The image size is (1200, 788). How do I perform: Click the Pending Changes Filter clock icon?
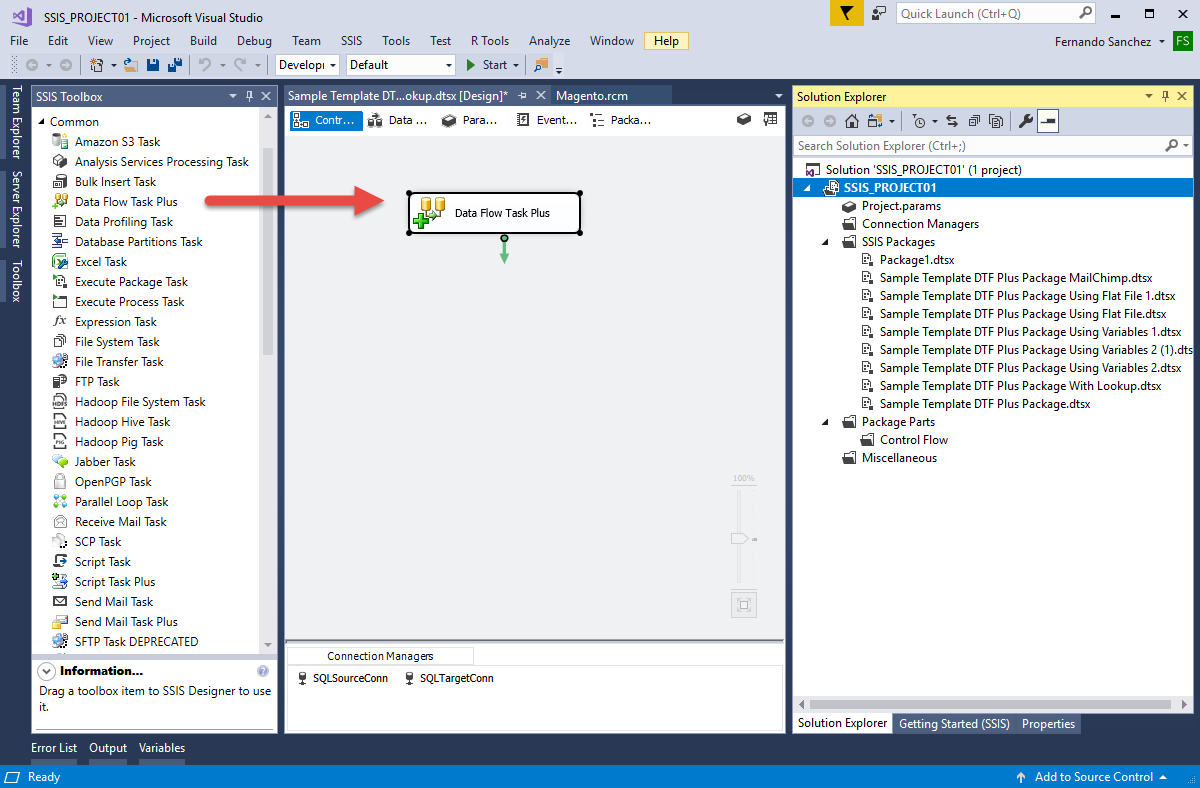click(919, 121)
